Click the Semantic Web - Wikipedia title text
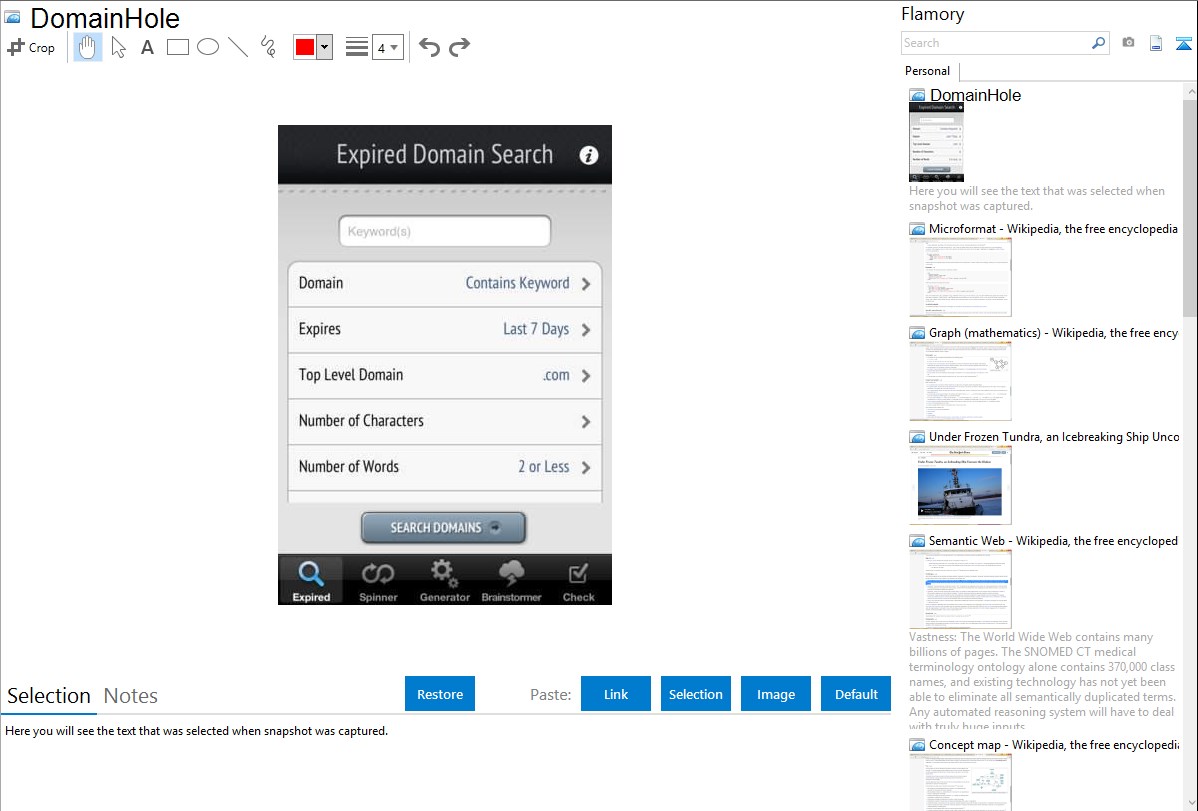Screen dimensions: 1198x811 click(1053, 540)
